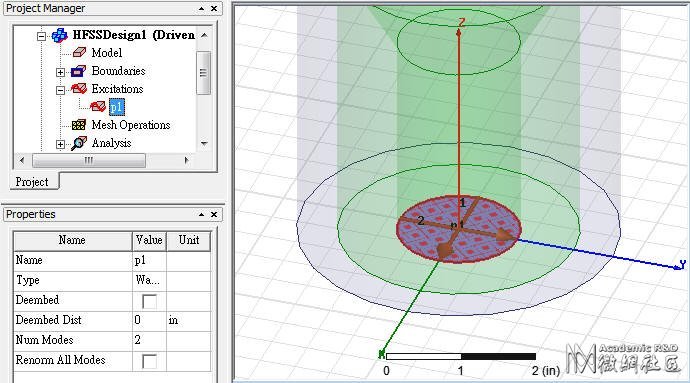Collapse the HFSSDesign1 tree node
The width and height of the screenshot is (690, 383).
coord(41,36)
